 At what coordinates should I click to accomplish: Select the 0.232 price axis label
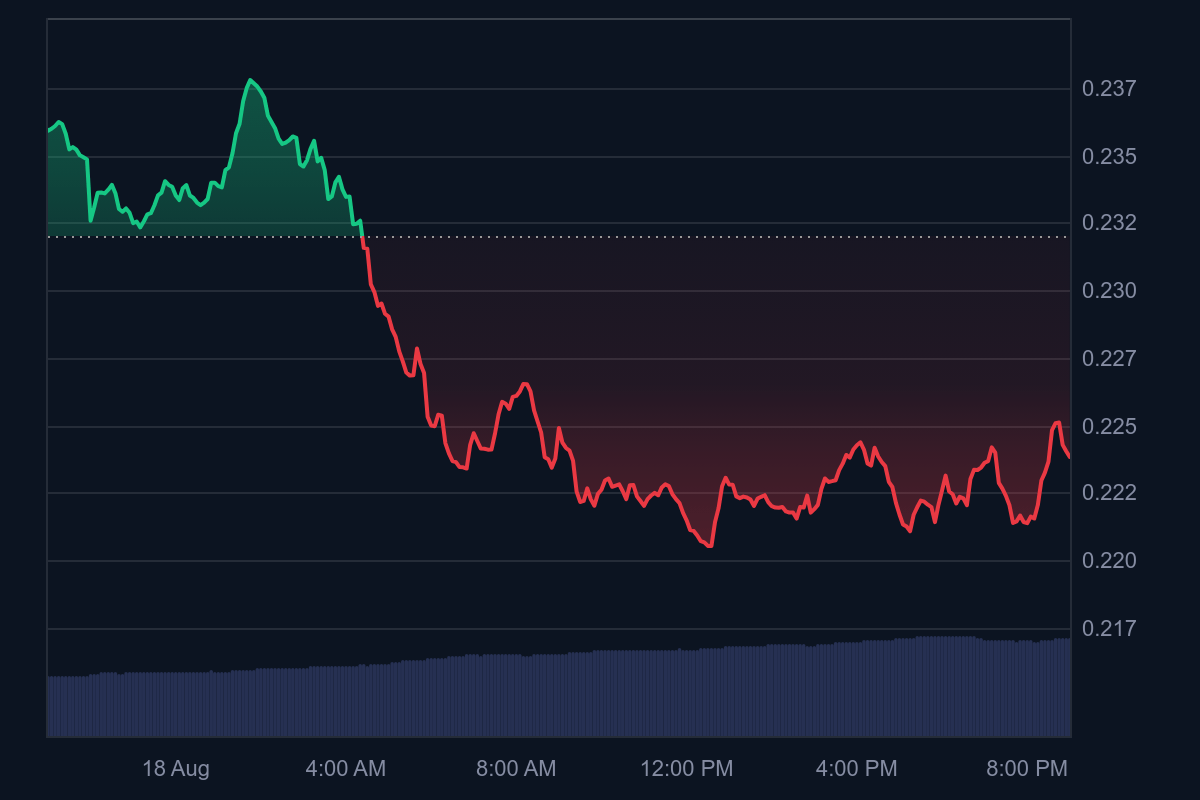(1109, 222)
